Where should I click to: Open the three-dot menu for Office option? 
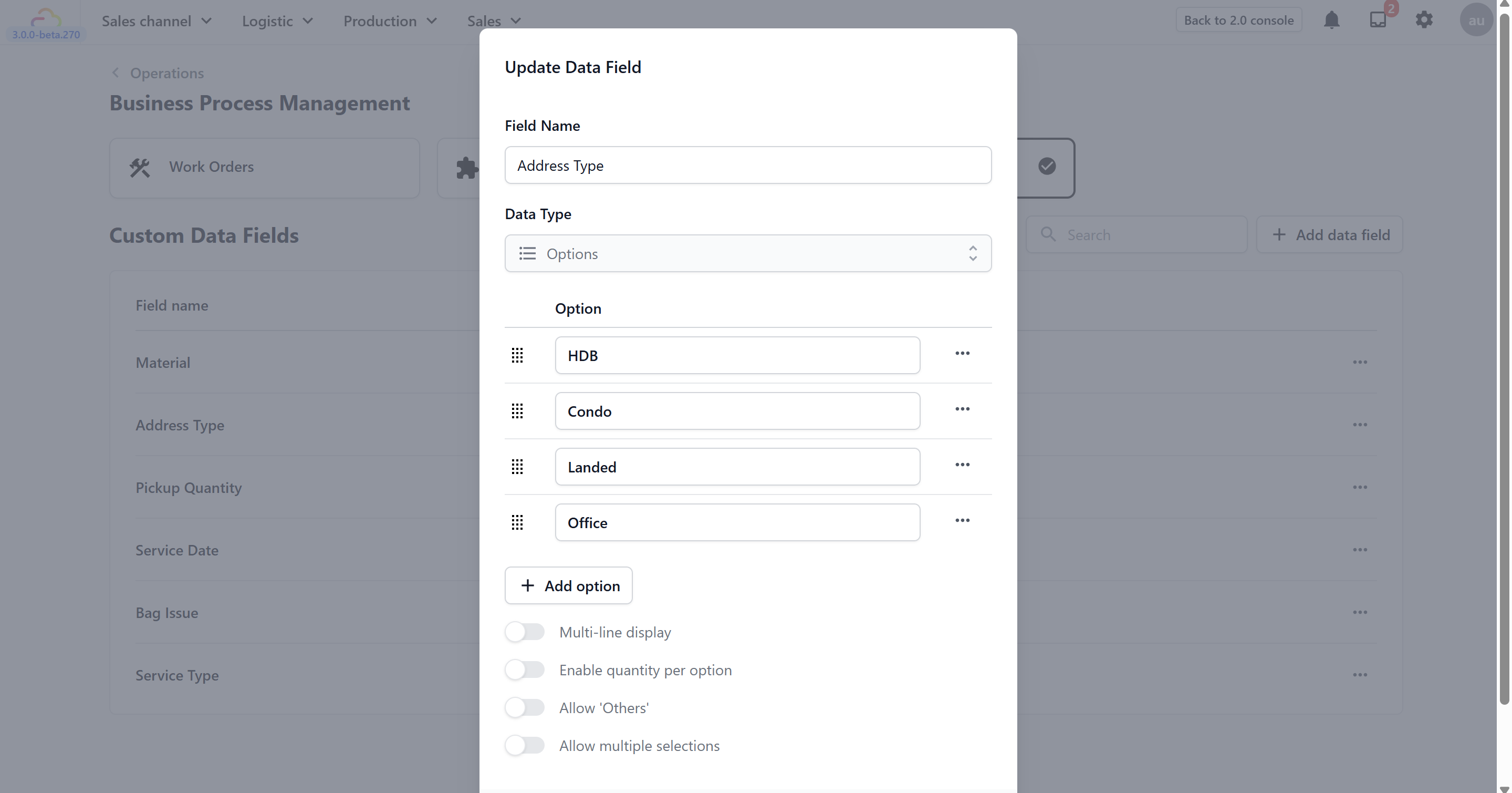(x=962, y=520)
